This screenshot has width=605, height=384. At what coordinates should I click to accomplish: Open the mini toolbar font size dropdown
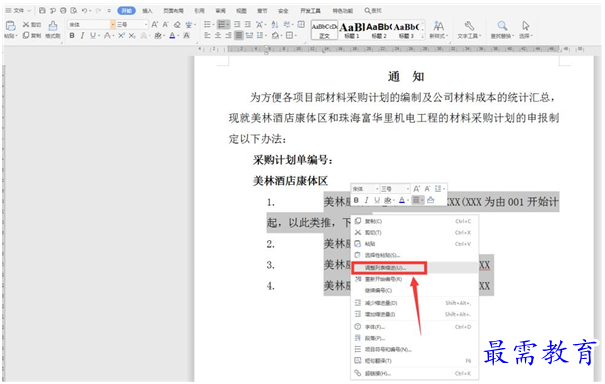(x=408, y=189)
